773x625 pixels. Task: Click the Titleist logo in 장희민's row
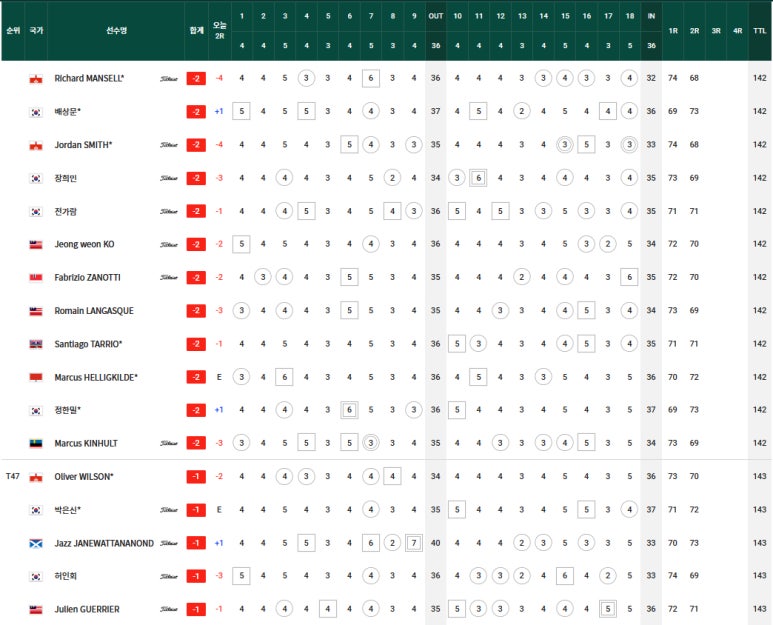click(169, 178)
